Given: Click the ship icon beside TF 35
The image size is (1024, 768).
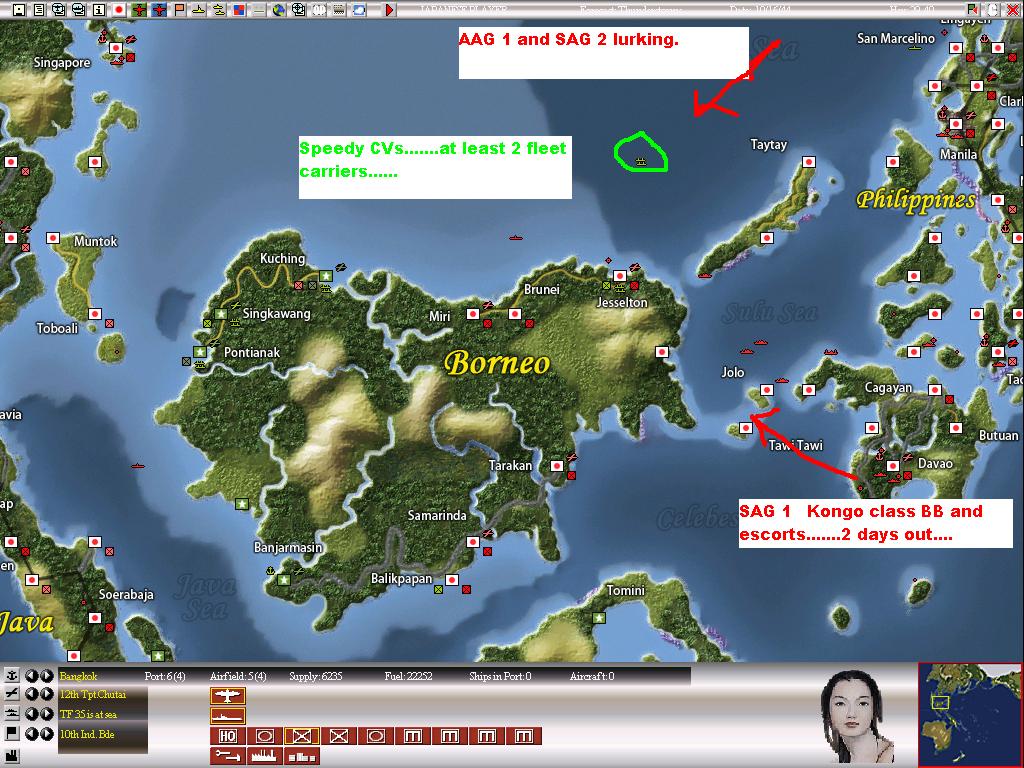Looking at the screenshot, I should point(11,714).
